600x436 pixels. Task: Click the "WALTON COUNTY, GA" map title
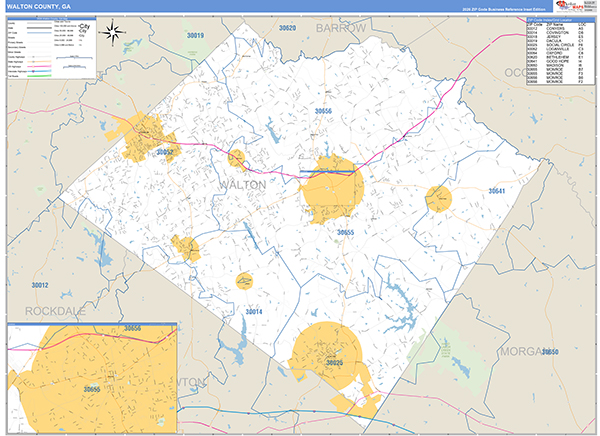[39, 7]
